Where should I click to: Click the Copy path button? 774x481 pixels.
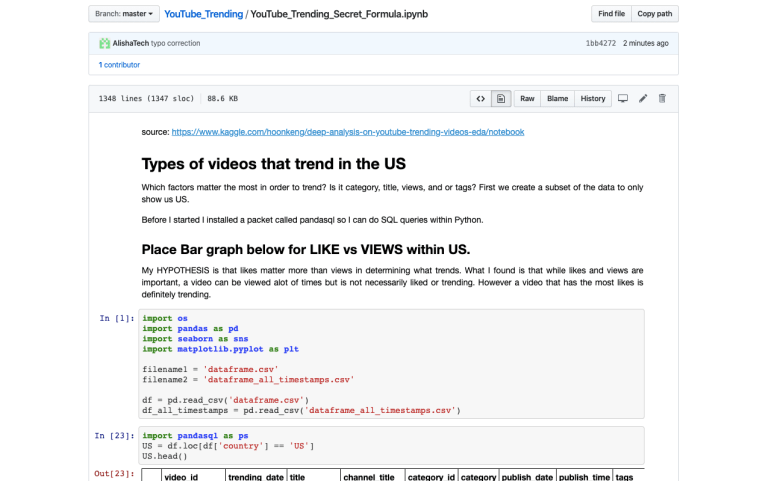pyautogui.click(x=655, y=14)
